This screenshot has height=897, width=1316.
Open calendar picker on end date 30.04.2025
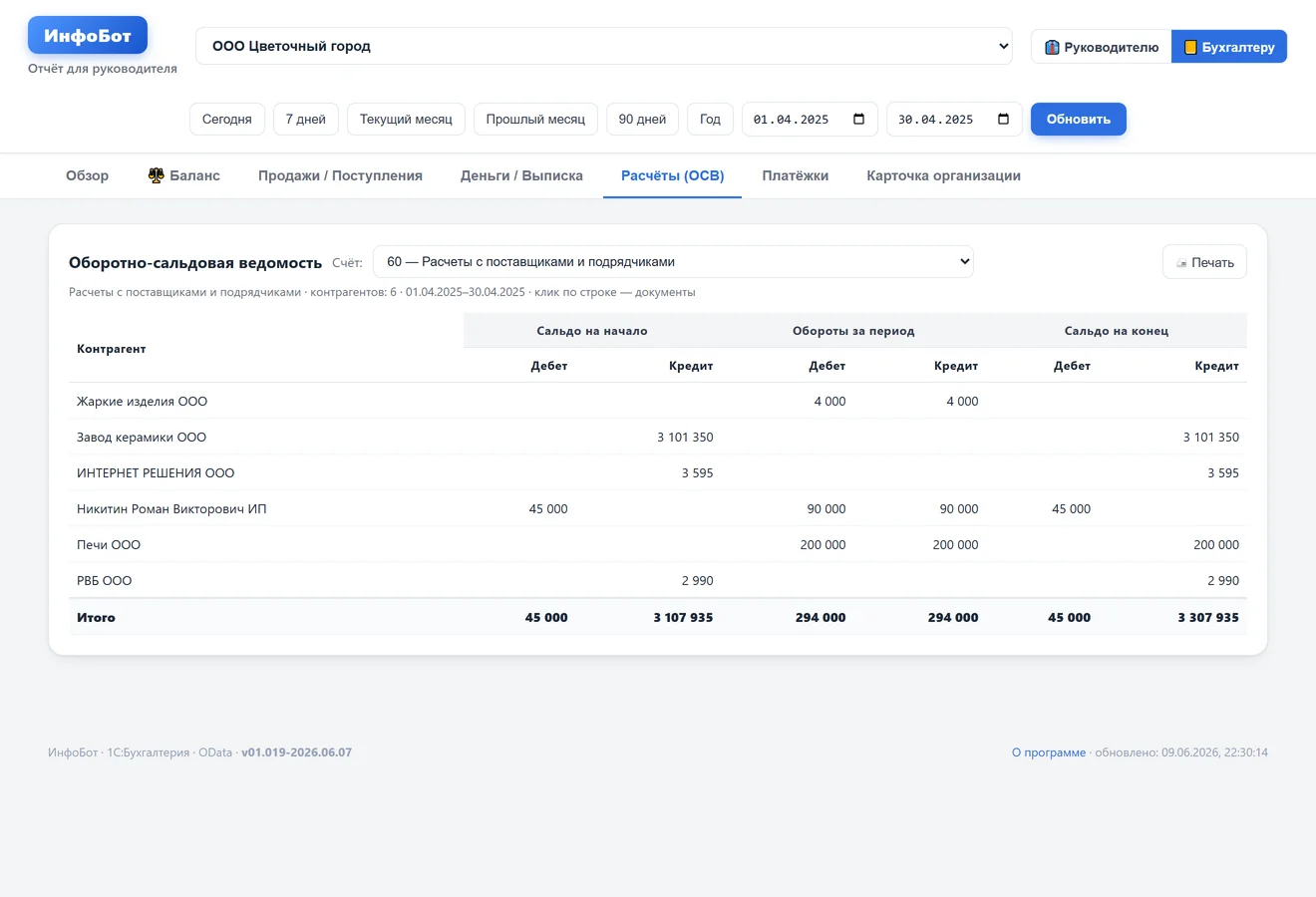(1004, 120)
